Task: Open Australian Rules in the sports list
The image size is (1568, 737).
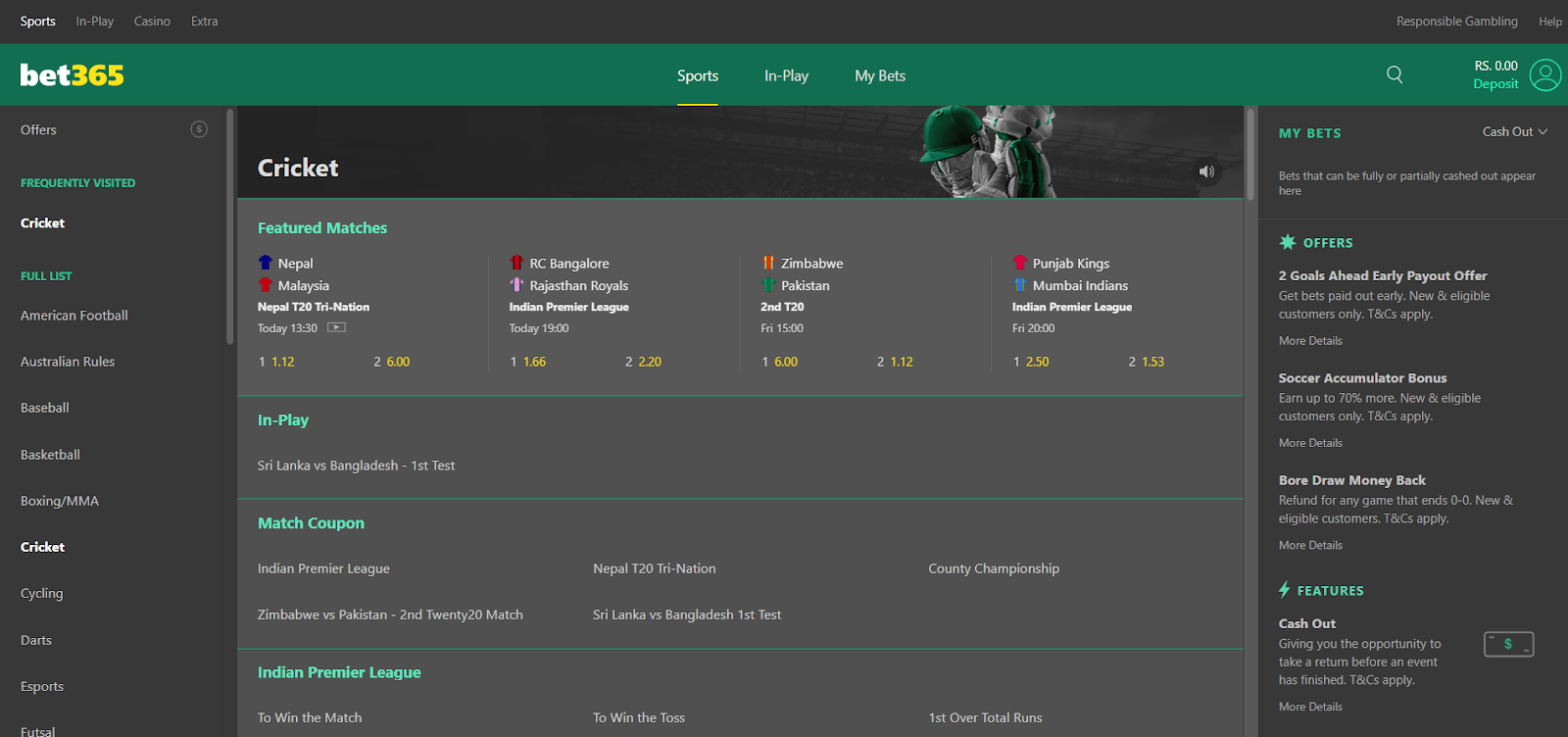Action: click(68, 362)
